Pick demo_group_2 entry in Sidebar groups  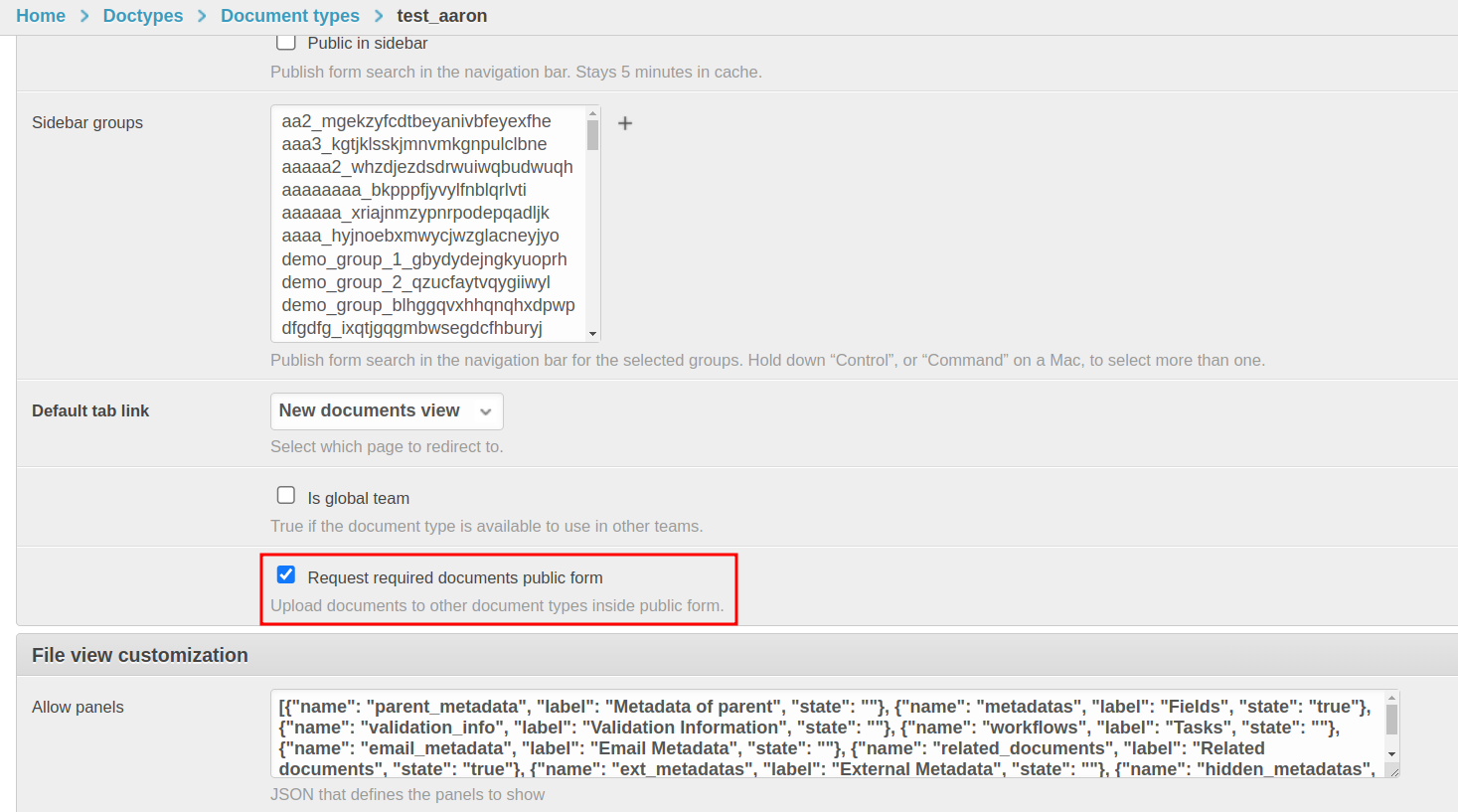(415, 282)
